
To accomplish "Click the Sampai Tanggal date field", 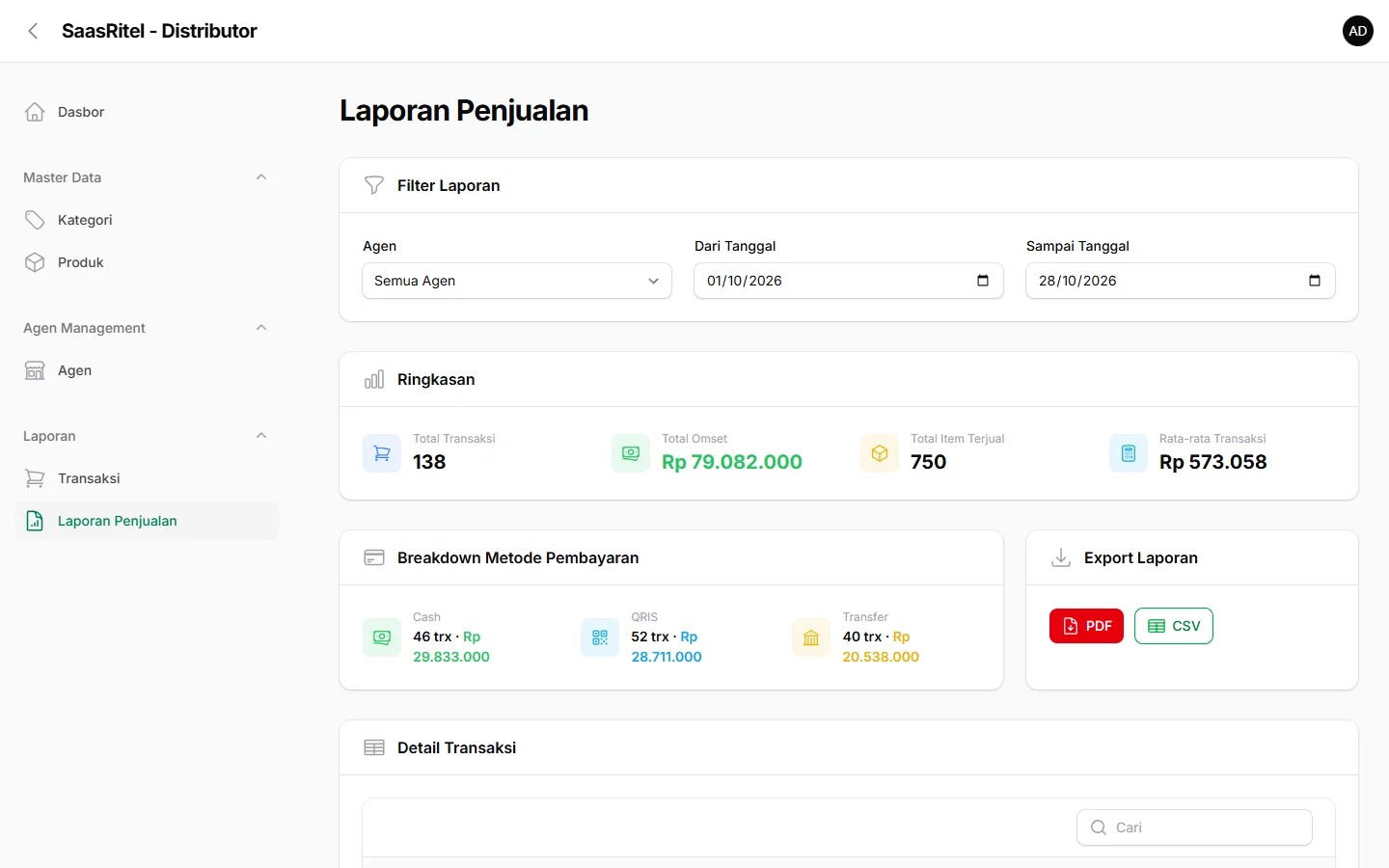I will tap(1181, 281).
